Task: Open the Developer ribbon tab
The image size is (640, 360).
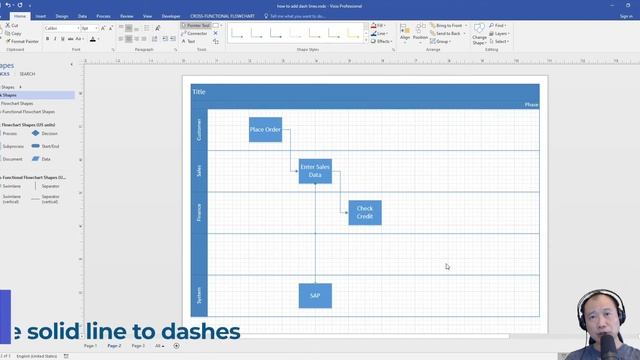Action: pos(171,16)
